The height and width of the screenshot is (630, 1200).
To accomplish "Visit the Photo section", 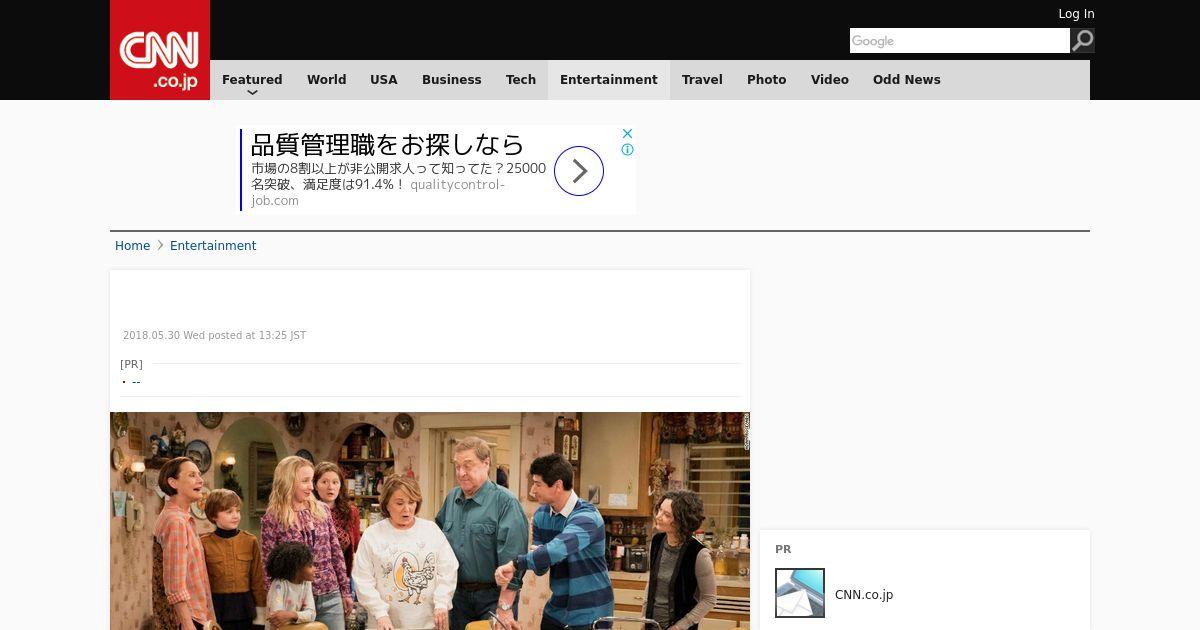I will click(767, 80).
